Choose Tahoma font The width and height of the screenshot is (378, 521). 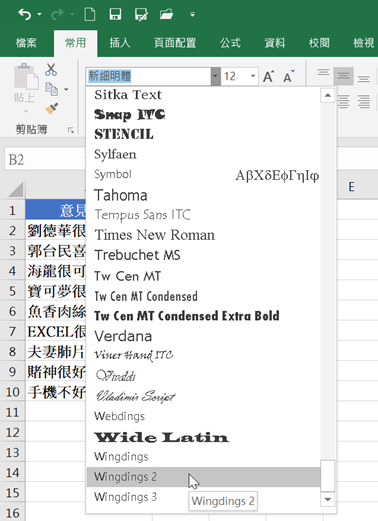pyautogui.click(x=203, y=195)
